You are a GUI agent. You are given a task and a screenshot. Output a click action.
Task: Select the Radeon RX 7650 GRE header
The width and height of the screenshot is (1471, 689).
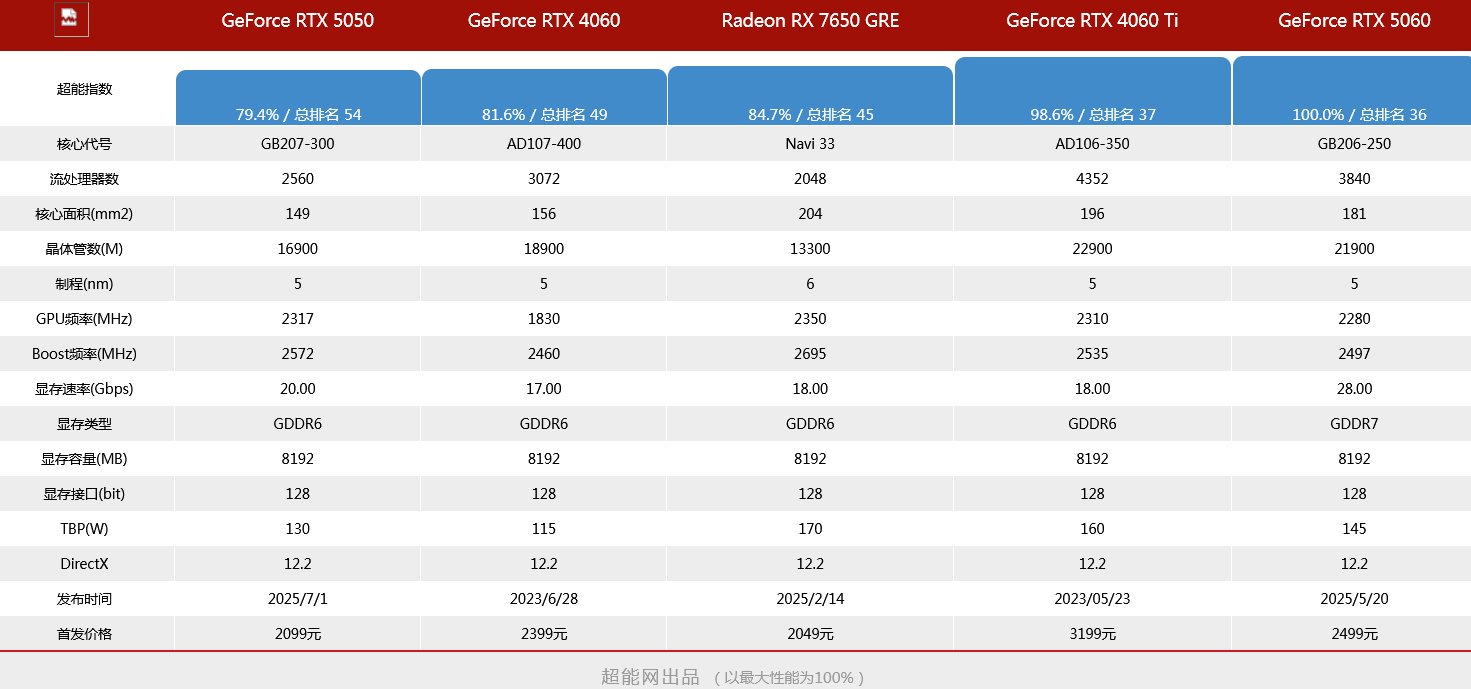[810, 20]
